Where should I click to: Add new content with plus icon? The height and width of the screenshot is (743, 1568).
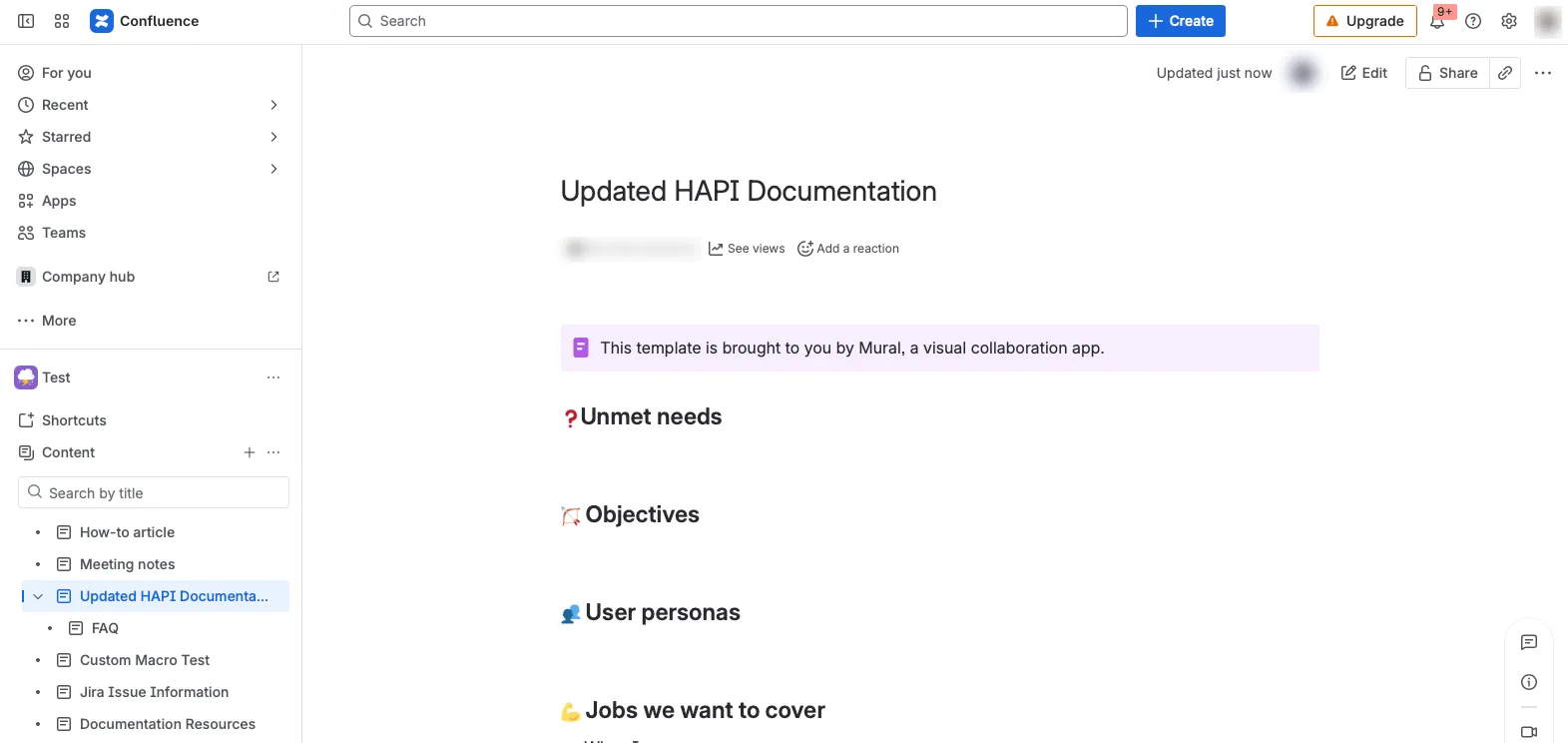250,452
